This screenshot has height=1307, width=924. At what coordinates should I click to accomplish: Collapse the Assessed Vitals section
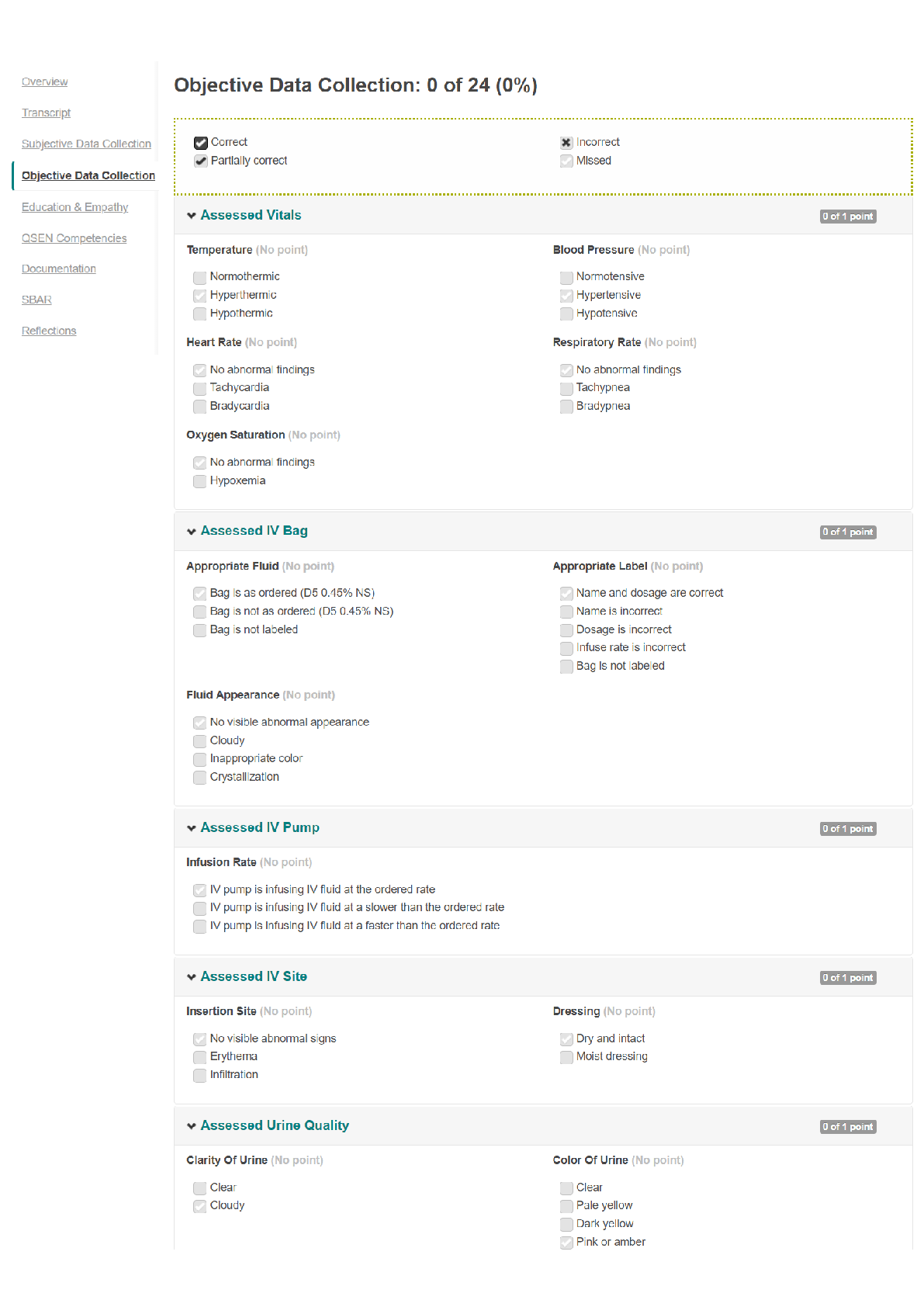pyautogui.click(x=192, y=216)
